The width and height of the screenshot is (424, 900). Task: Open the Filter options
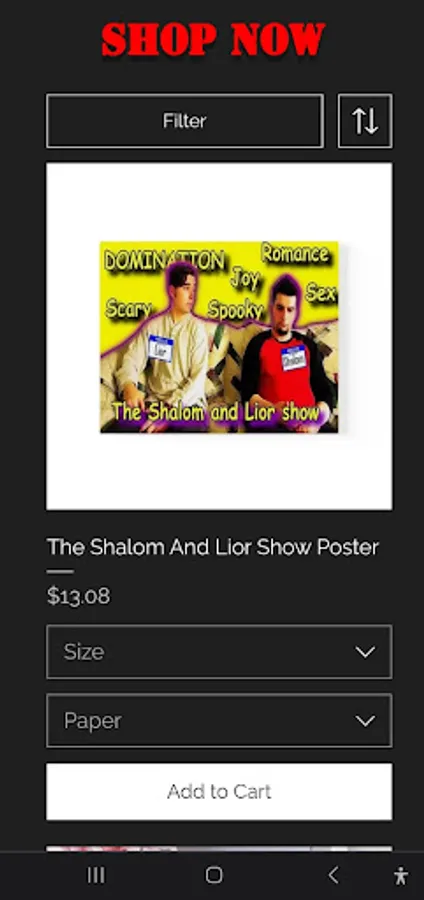click(185, 121)
